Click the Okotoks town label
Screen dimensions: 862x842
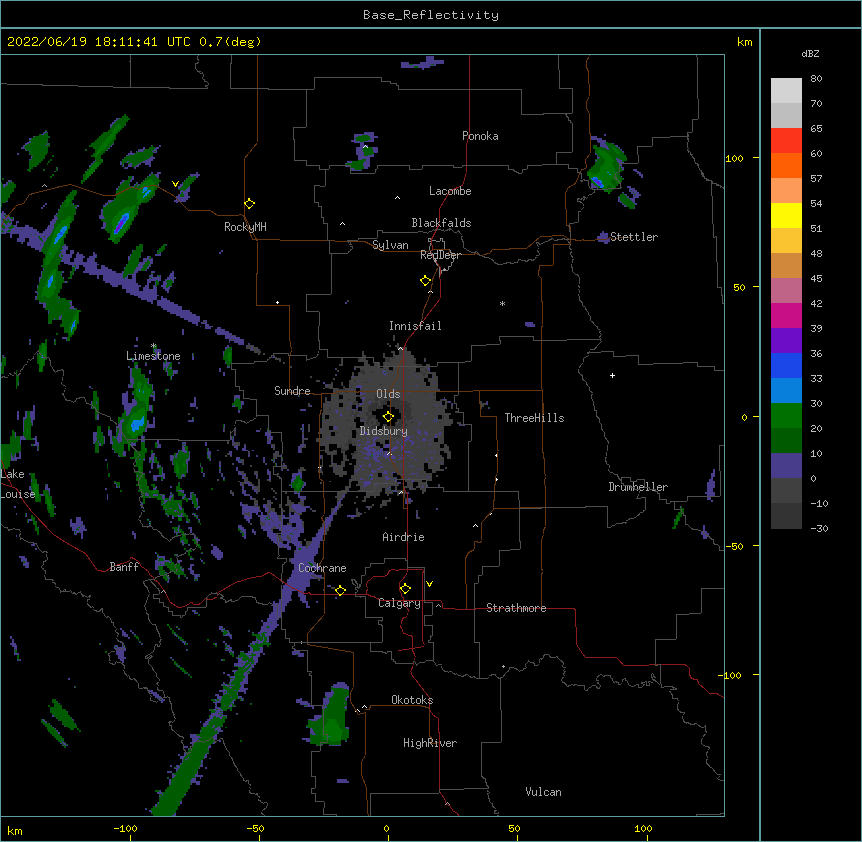[x=412, y=700]
